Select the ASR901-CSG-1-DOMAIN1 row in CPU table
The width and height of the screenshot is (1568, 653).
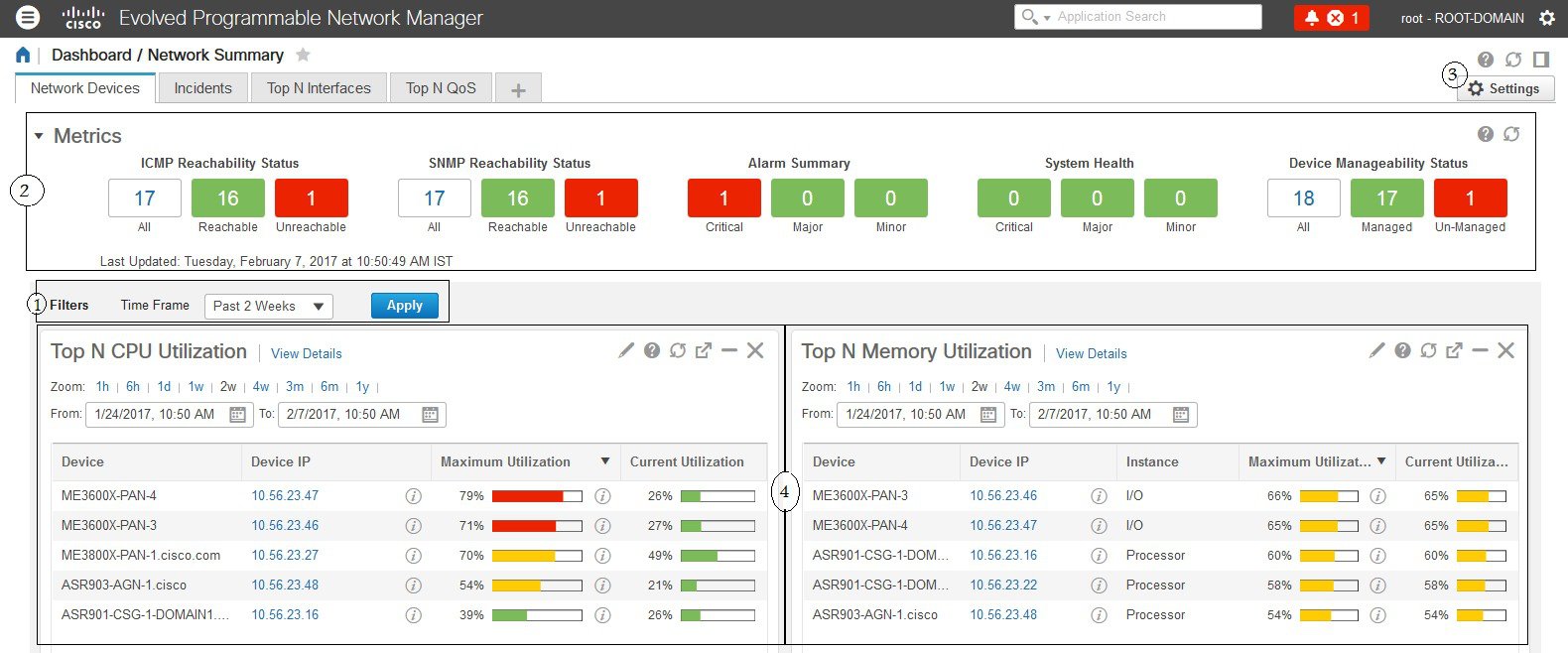[x=409, y=615]
